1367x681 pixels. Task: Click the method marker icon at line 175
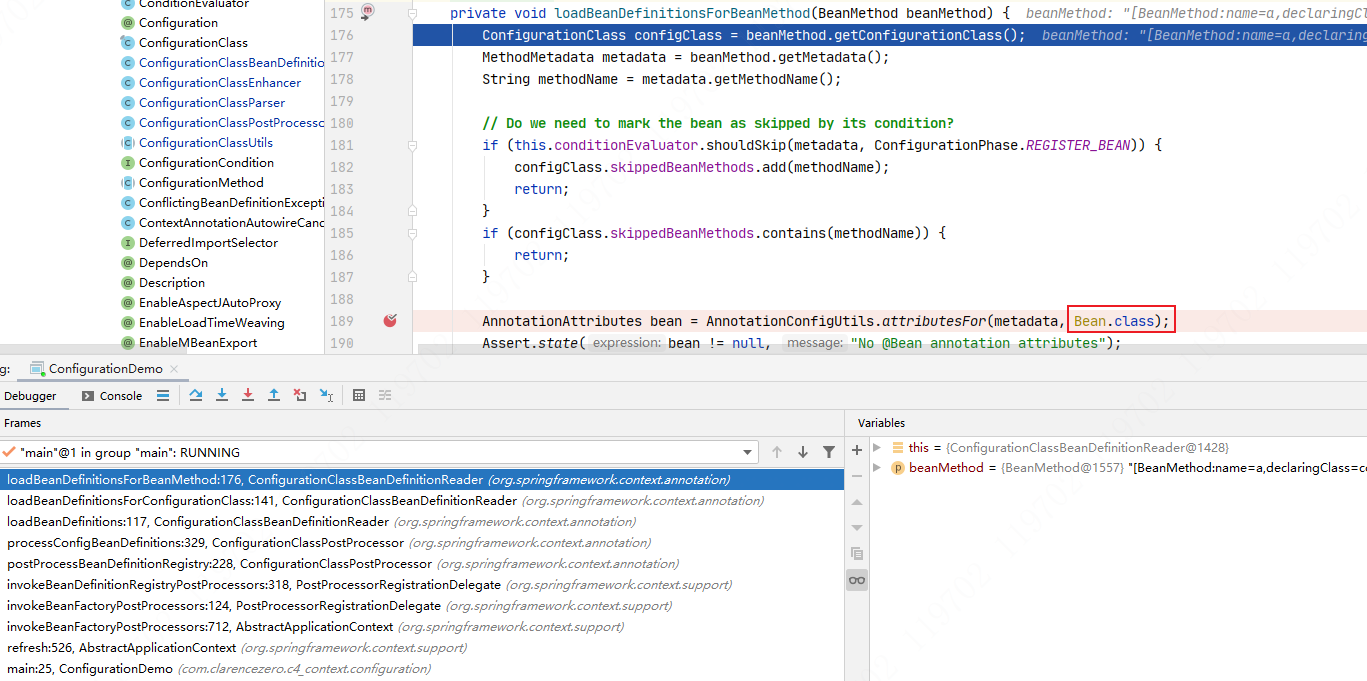[x=367, y=12]
